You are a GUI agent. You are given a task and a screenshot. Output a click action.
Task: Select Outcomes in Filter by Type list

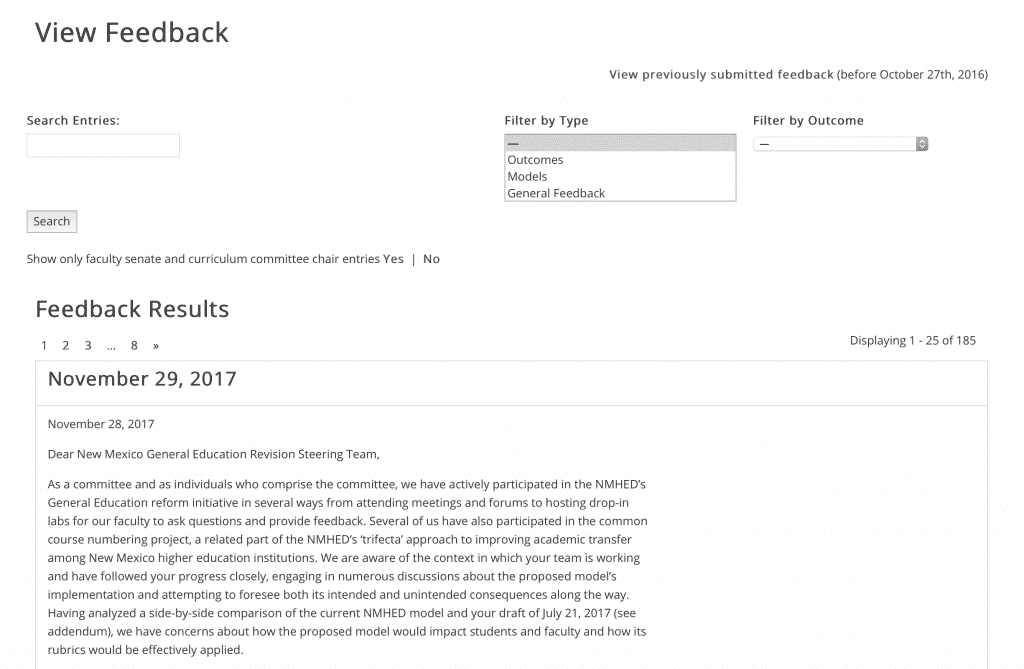coord(620,160)
